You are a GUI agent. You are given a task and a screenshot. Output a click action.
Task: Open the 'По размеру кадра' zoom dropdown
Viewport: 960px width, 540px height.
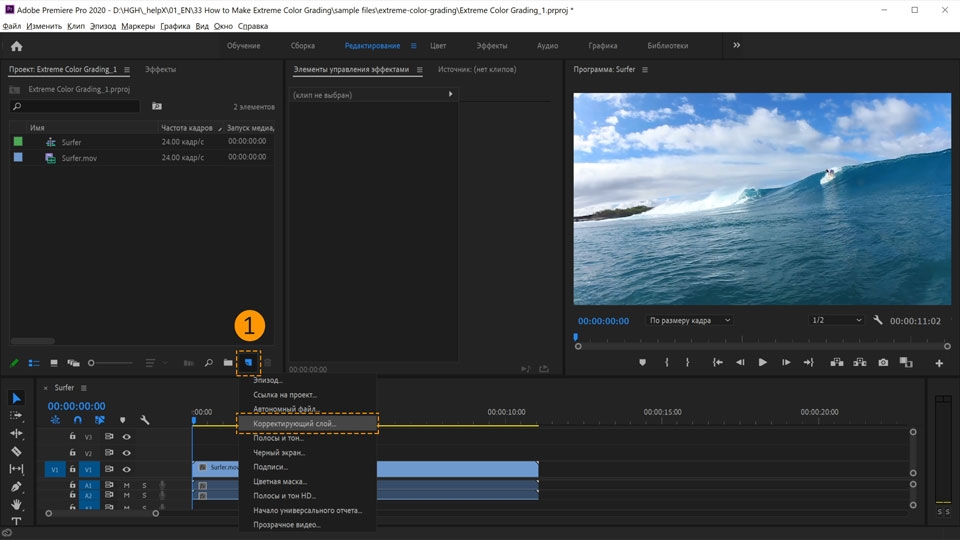689,320
